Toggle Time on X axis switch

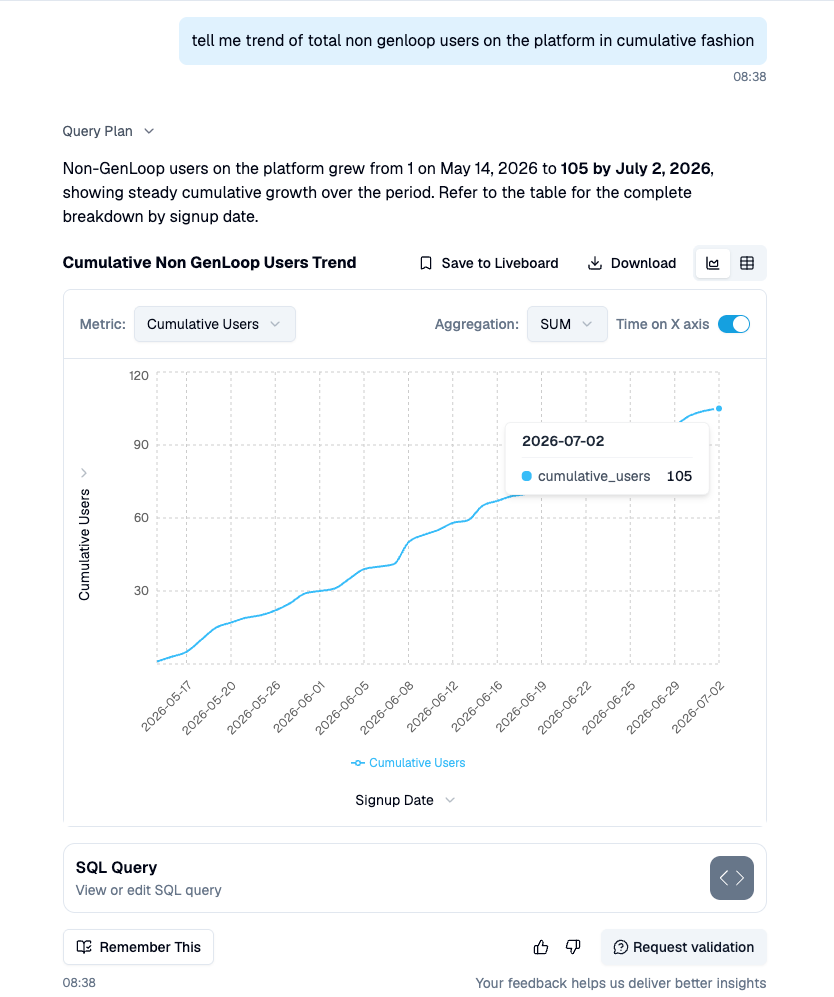[x=734, y=324]
